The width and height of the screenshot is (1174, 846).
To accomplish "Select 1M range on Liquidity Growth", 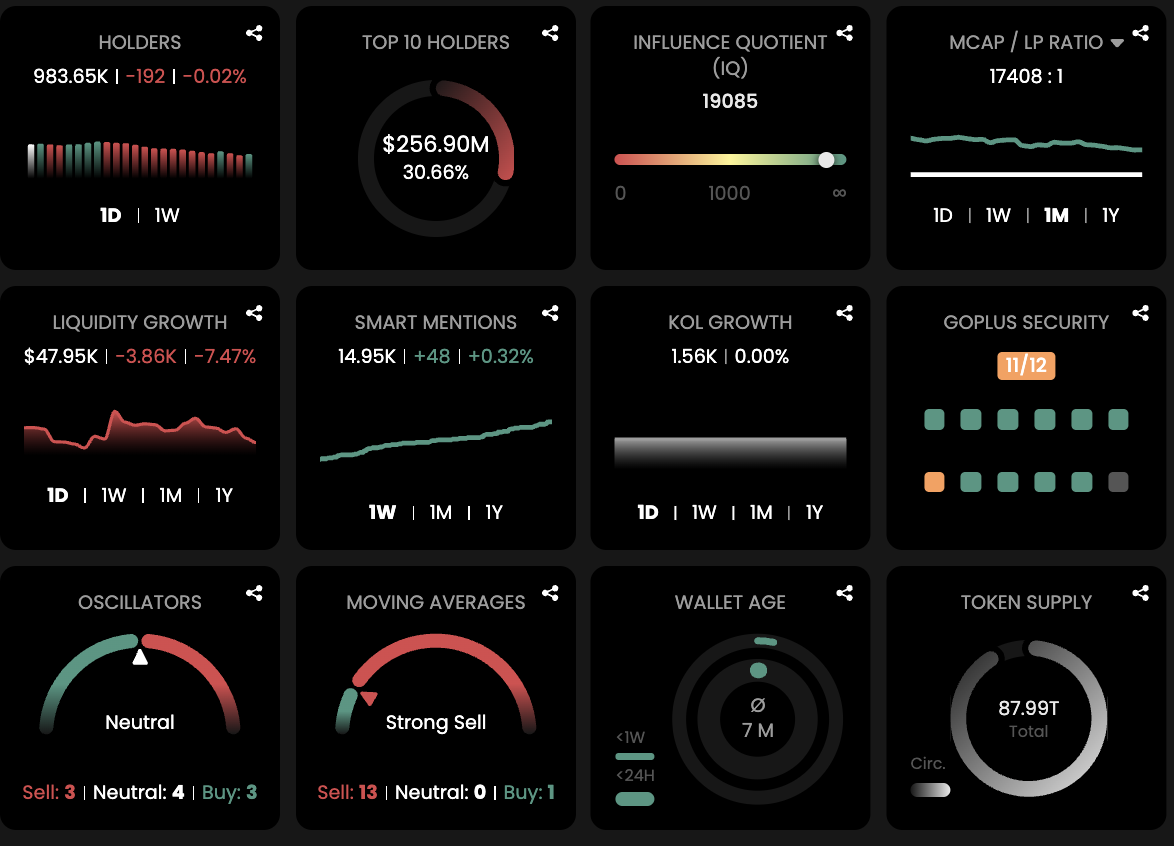I will [x=171, y=495].
